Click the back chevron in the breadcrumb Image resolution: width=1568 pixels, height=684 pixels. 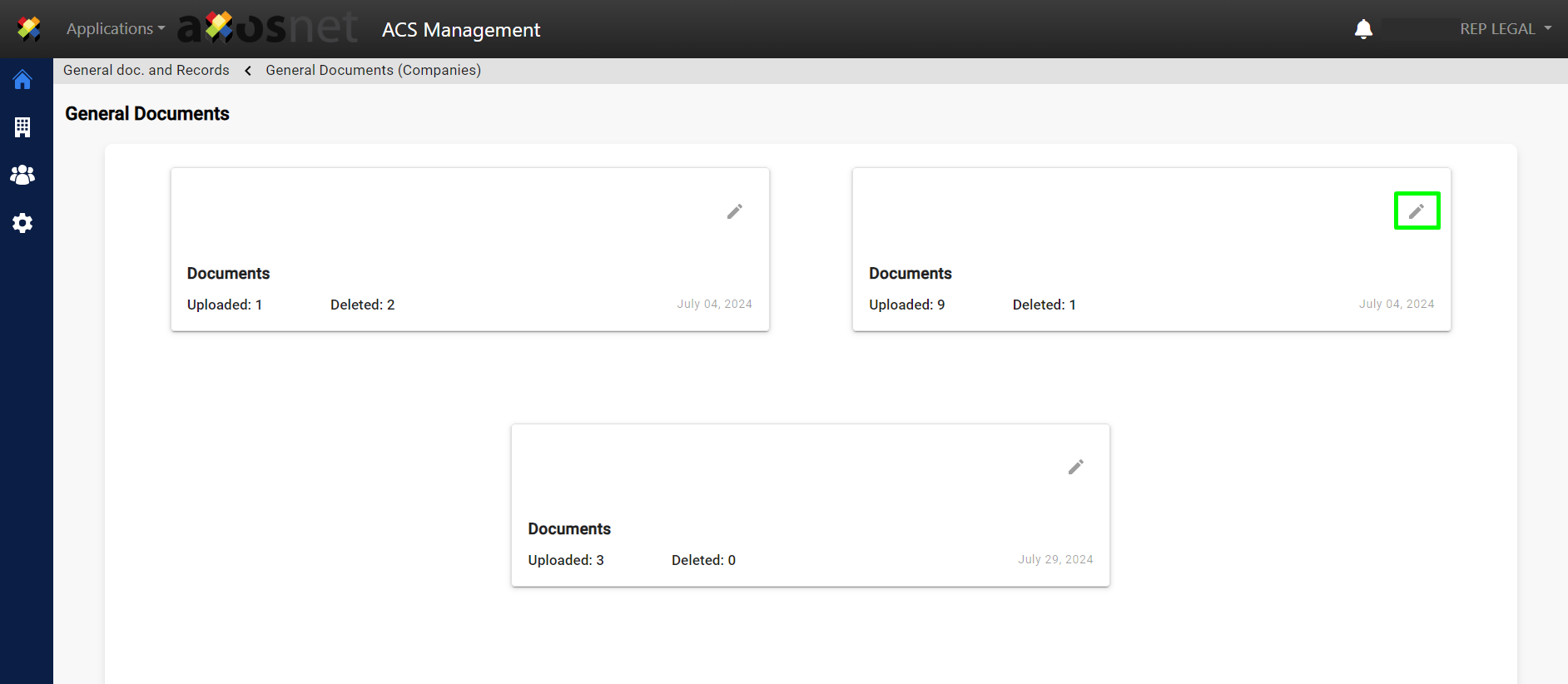[x=248, y=71]
